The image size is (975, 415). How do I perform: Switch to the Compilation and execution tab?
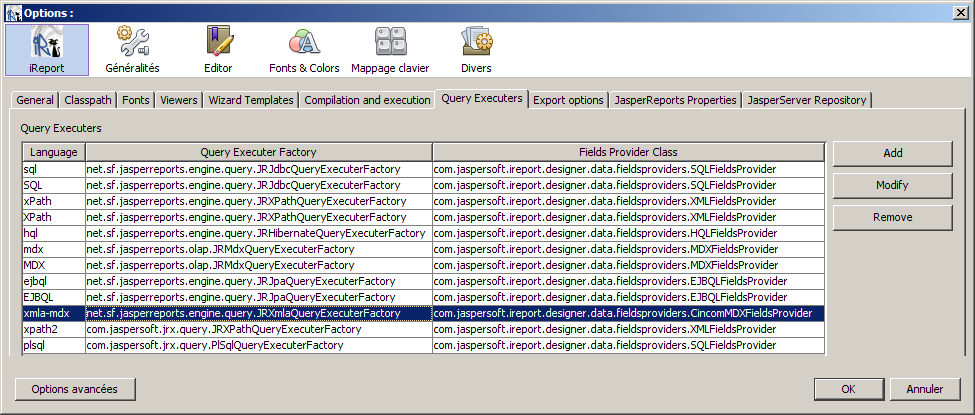[367, 100]
